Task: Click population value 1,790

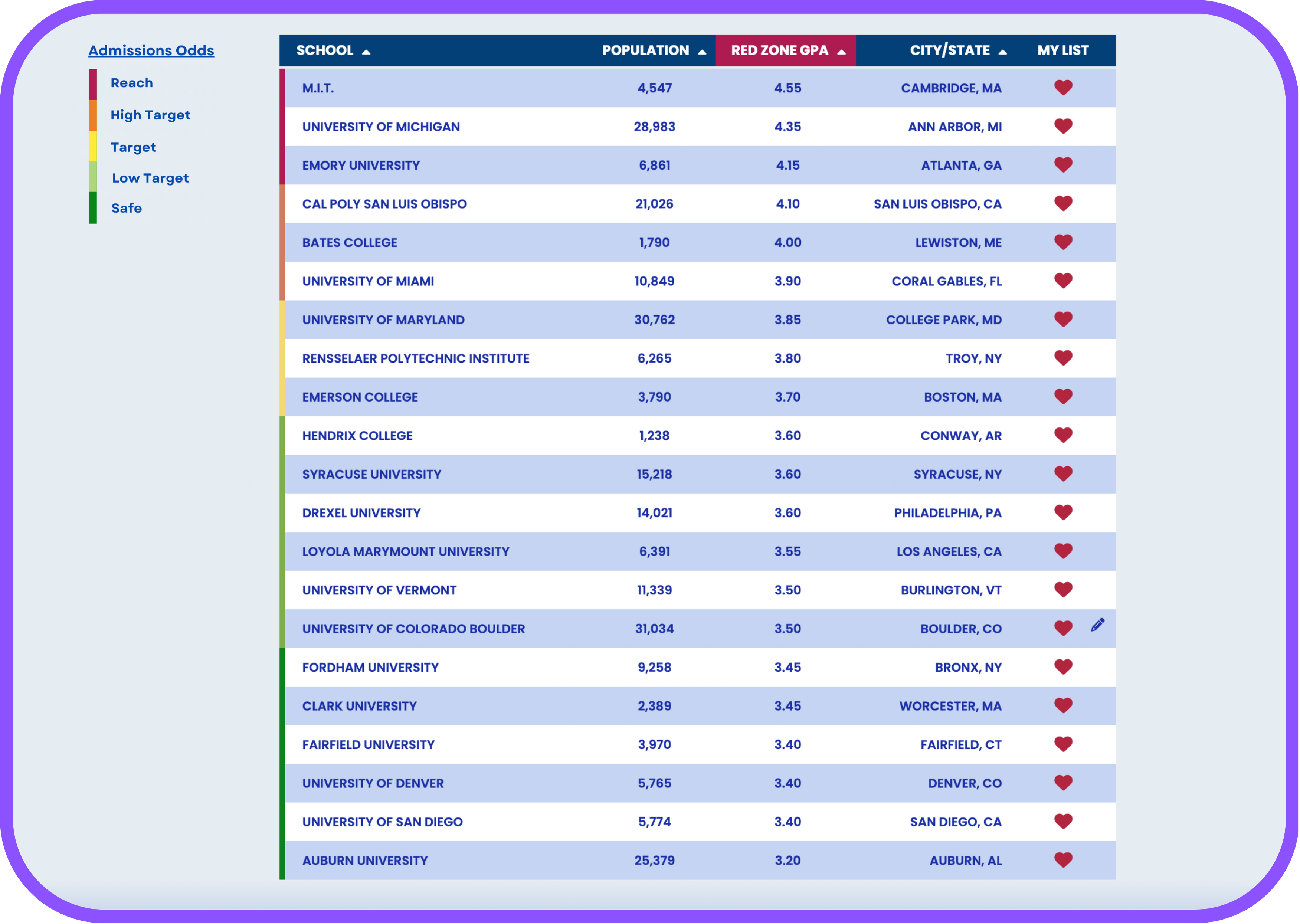Action: tap(654, 243)
